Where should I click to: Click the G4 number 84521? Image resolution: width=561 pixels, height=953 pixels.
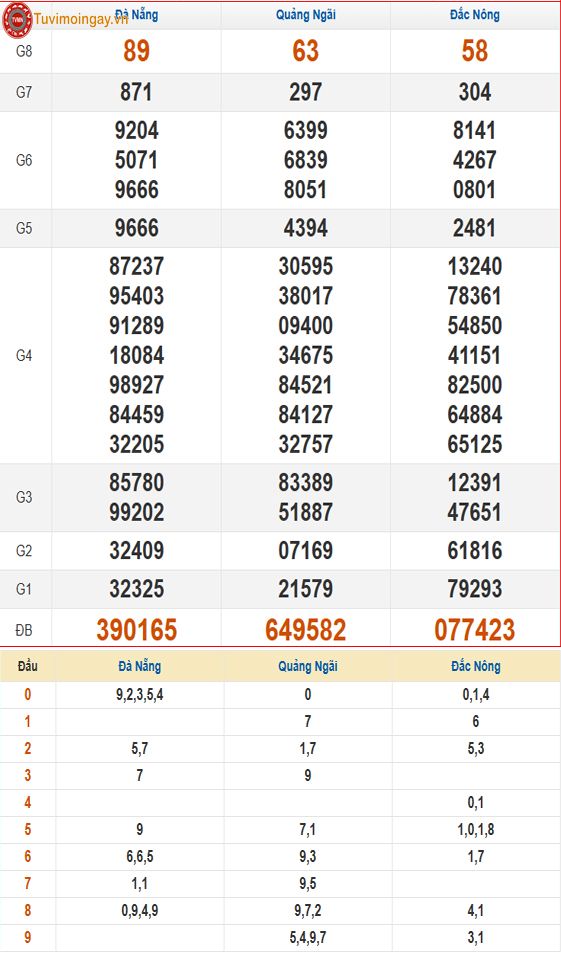click(x=306, y=385)
